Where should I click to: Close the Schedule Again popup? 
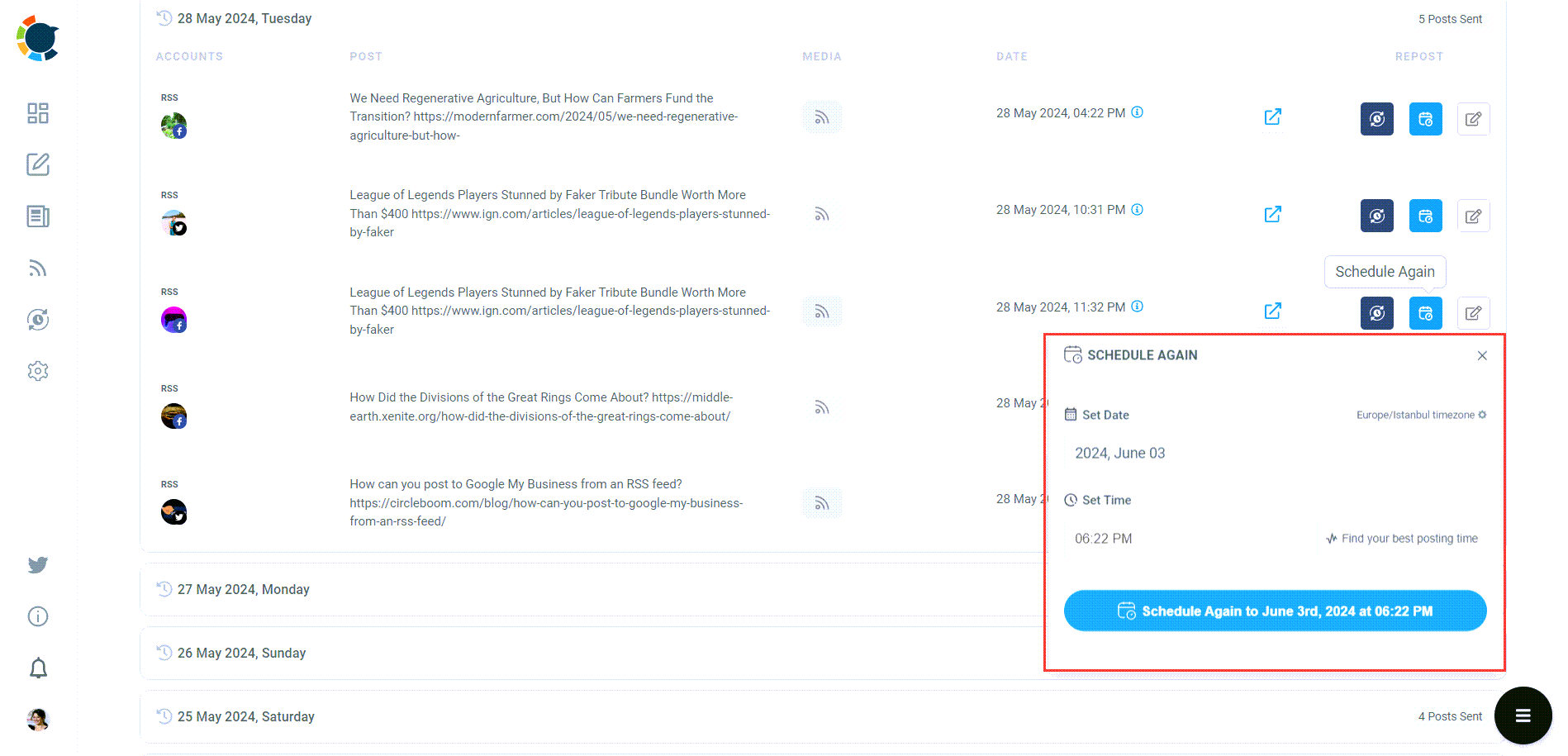click(1482, 355)
